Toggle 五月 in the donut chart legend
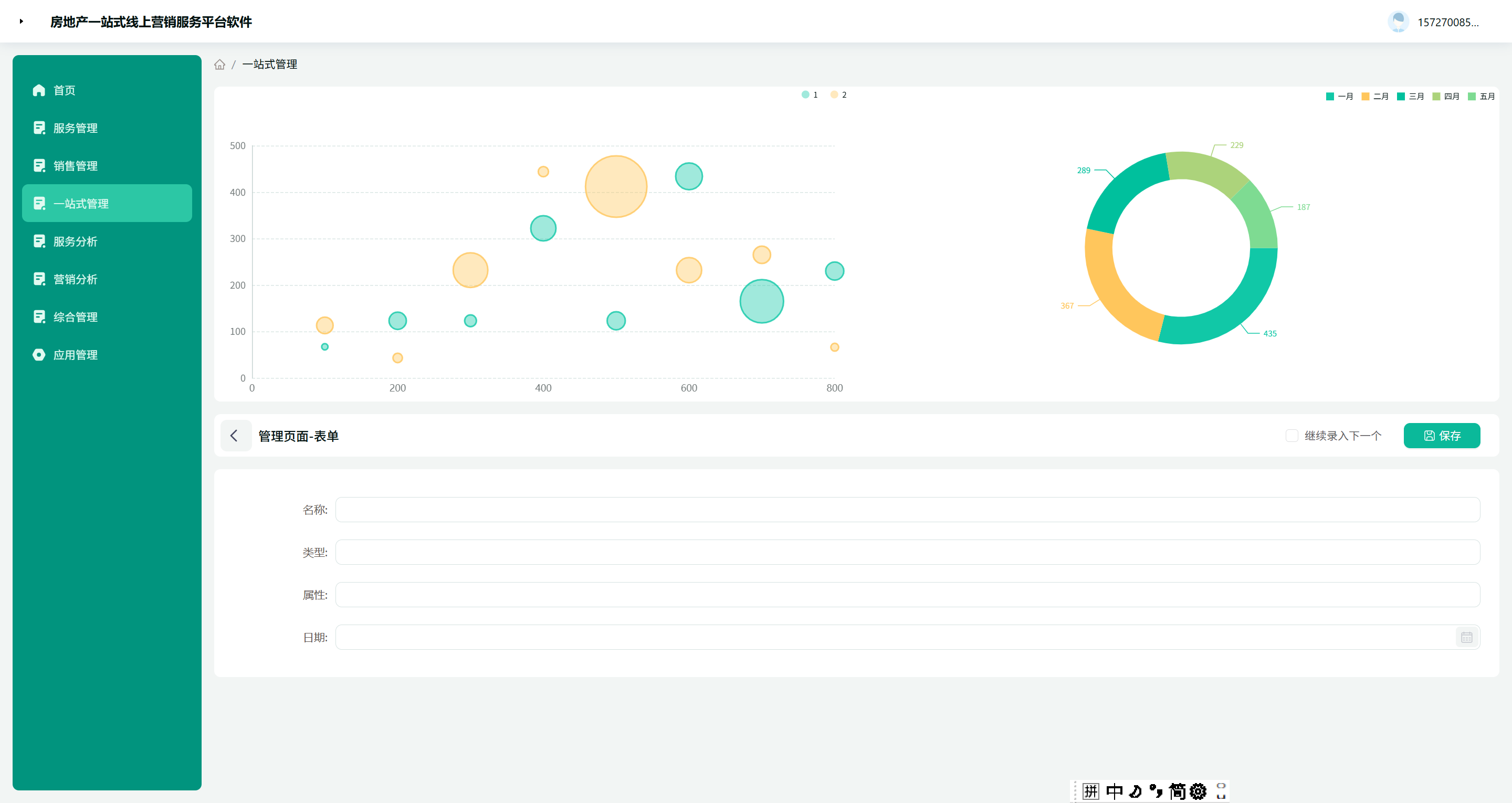The image size is (1512, 803). tap(1481, 96)
